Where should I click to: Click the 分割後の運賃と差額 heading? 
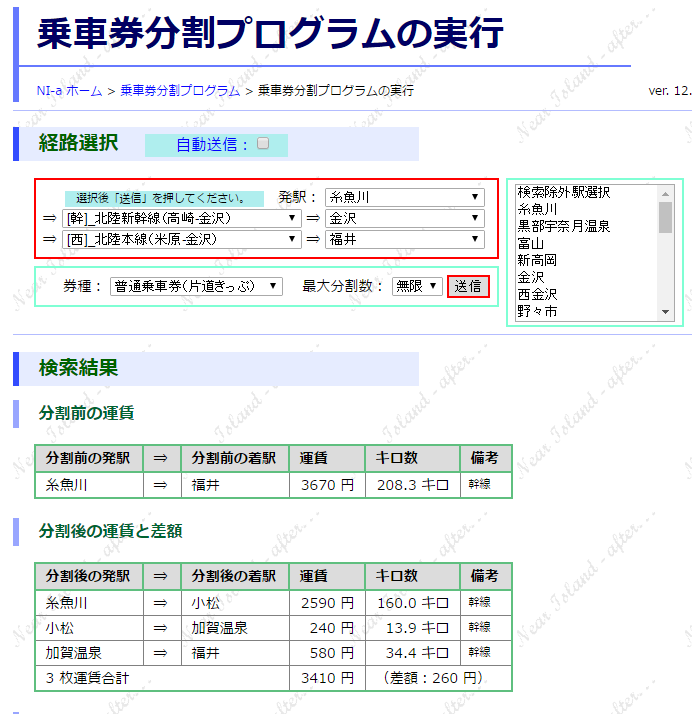111,531
